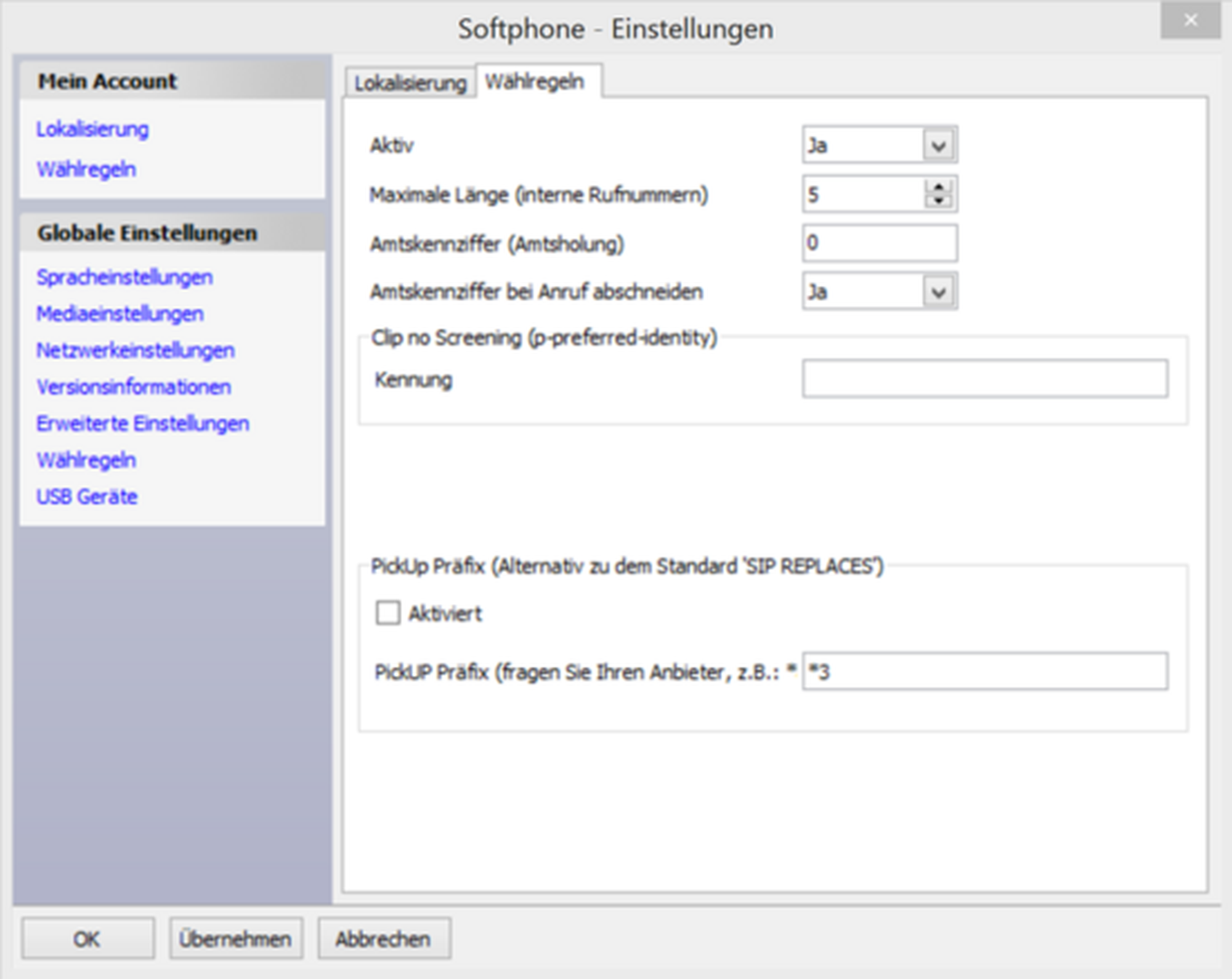Screen dimensions: 1232x979
Task: Cancel with the Abbrechen button
Action: 383,939
